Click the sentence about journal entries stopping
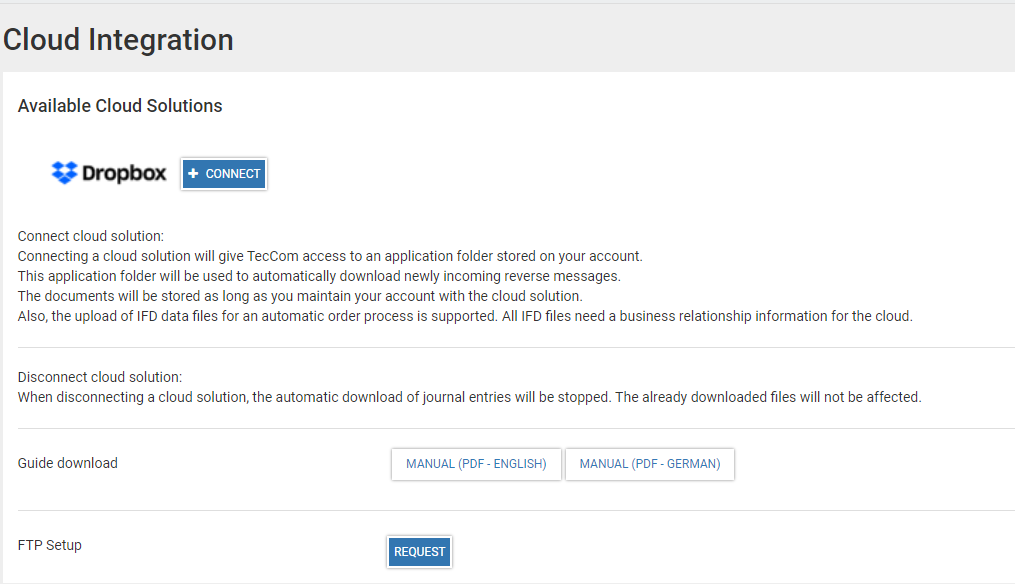 [x=469, y=397]
